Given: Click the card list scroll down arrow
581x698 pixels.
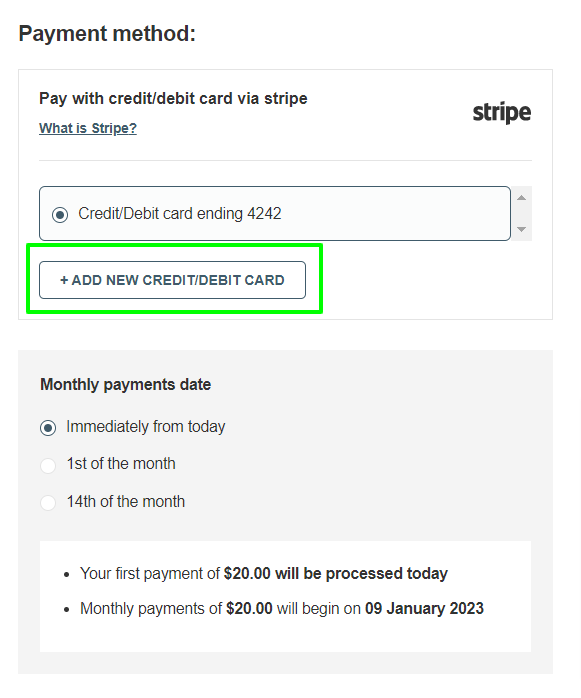Looking at the screenshot, I should click(521, 229).
